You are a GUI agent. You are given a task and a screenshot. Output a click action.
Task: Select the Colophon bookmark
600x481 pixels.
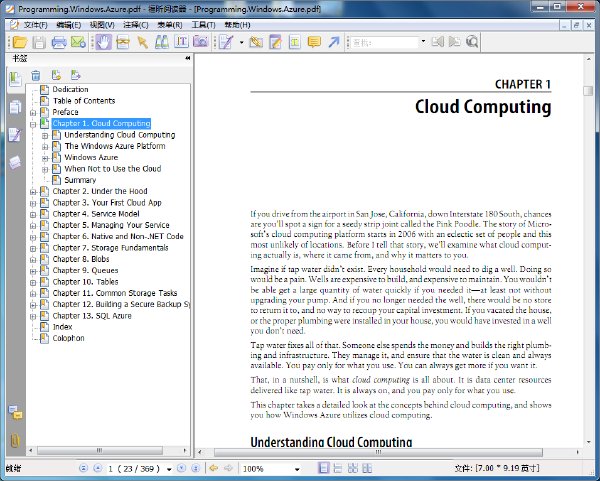[68, 338]
